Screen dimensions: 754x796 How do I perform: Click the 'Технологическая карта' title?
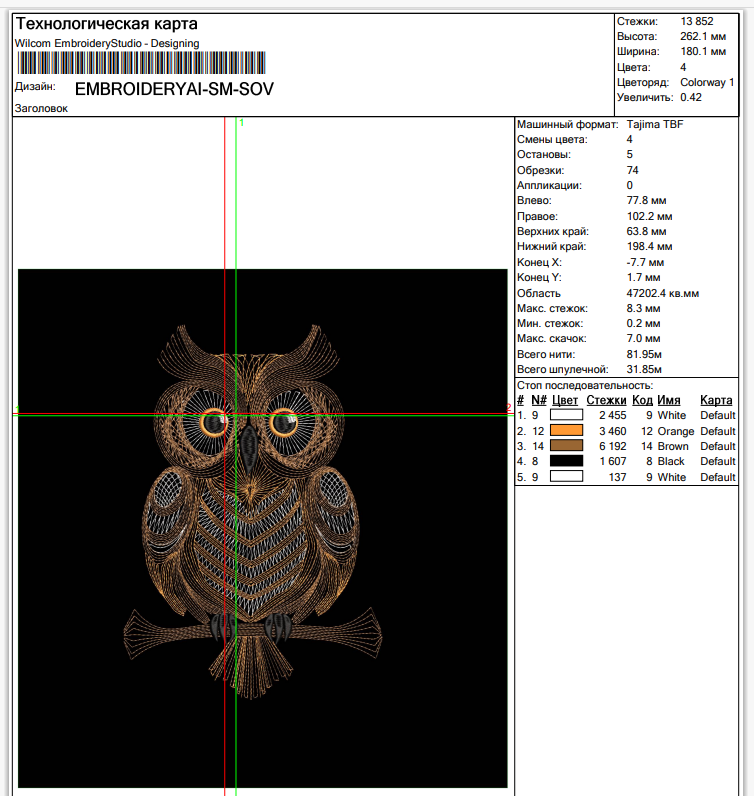[x=106, y=24]
